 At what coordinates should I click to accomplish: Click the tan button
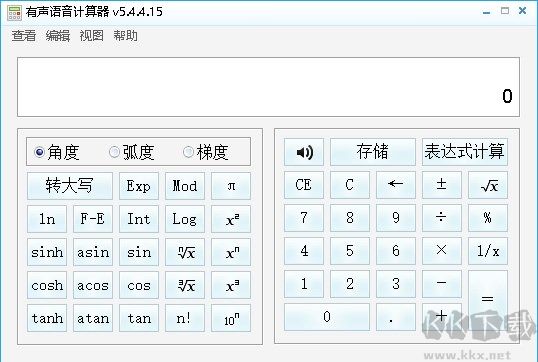pyautogui.click(x=139, y=318)
